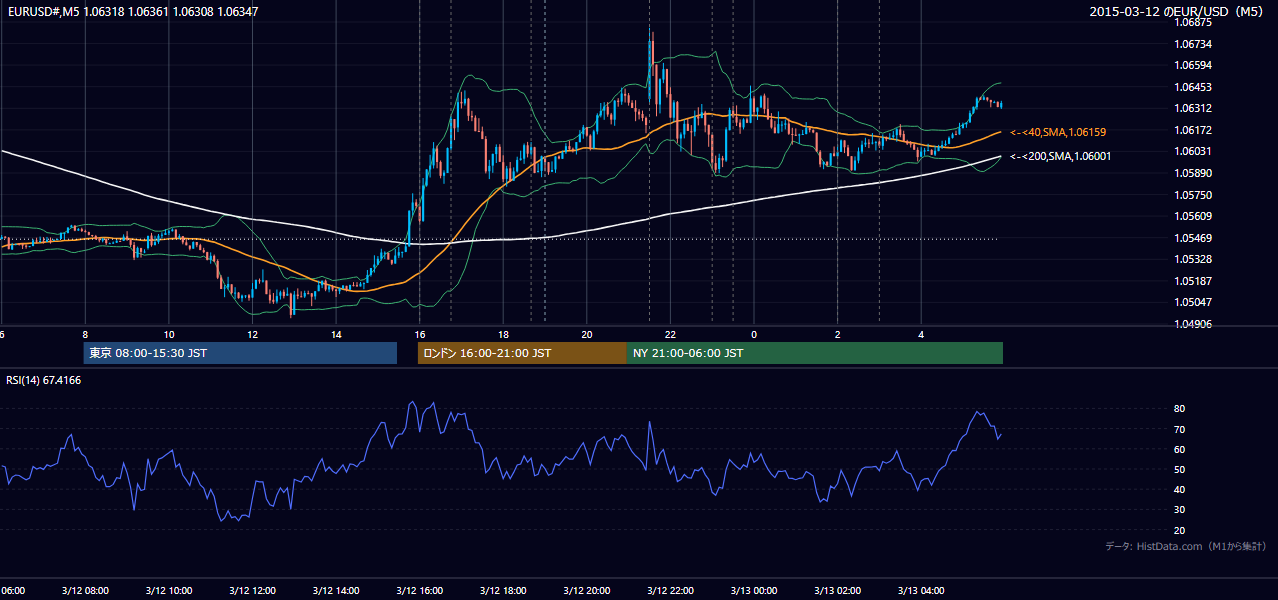Click hour label 0 below price chart

(754, 334)
